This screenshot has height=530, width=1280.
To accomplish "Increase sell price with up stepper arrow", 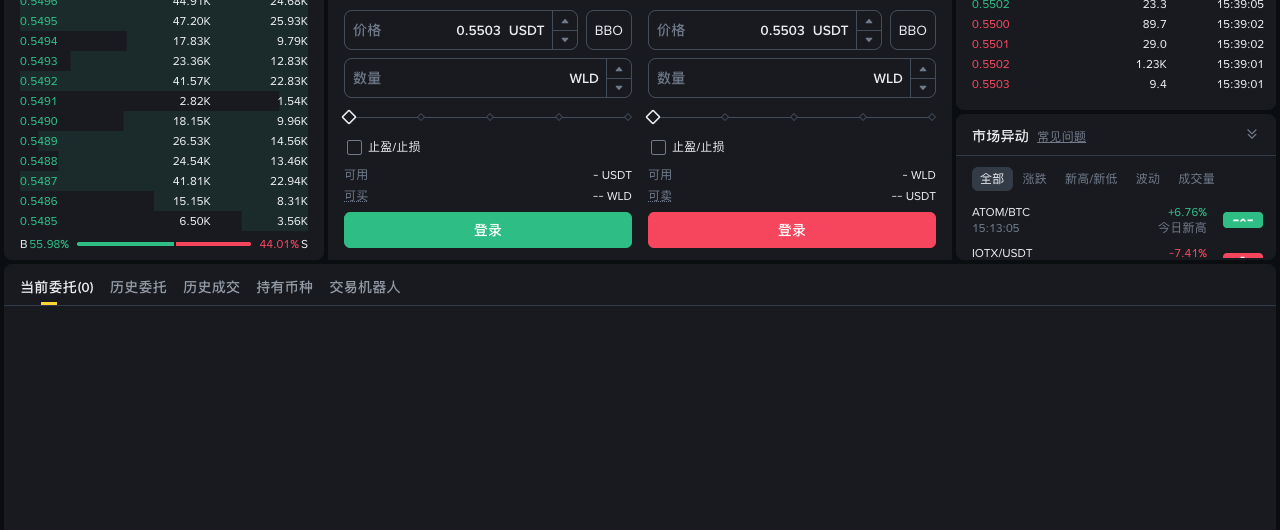I will (x=869, y=21).
